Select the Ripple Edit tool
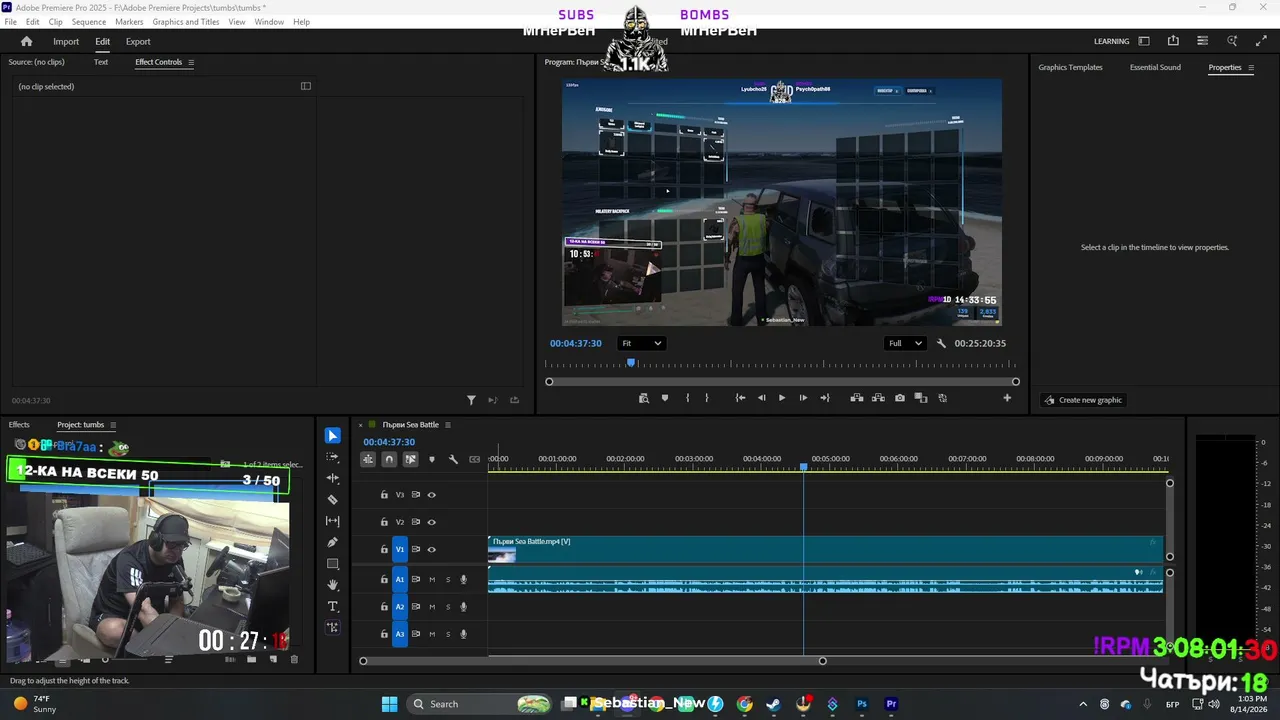This screenshot has width=1280, height=720. click(x=333, y=478)
